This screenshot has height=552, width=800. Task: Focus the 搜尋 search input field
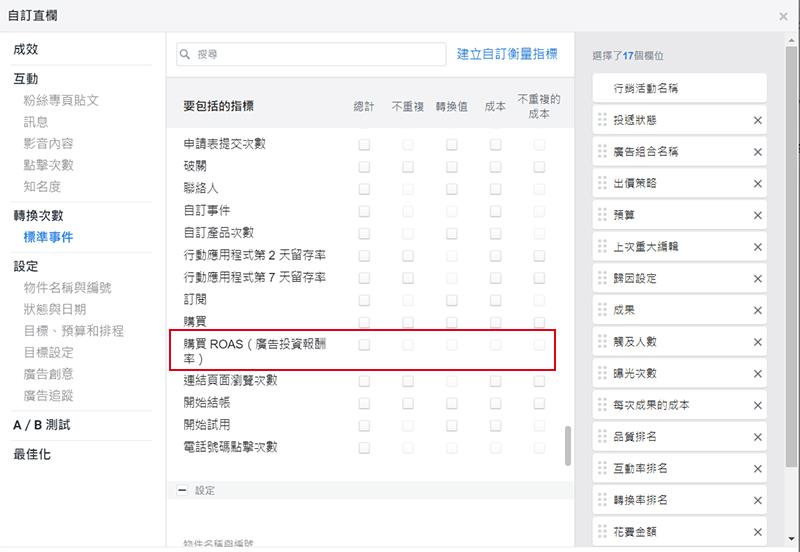point(310,54)
